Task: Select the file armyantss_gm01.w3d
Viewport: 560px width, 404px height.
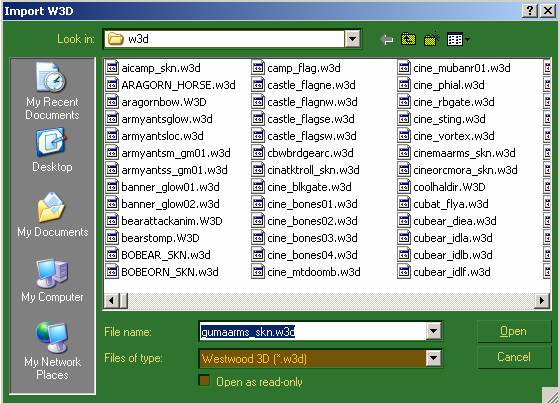Action: 167,170
